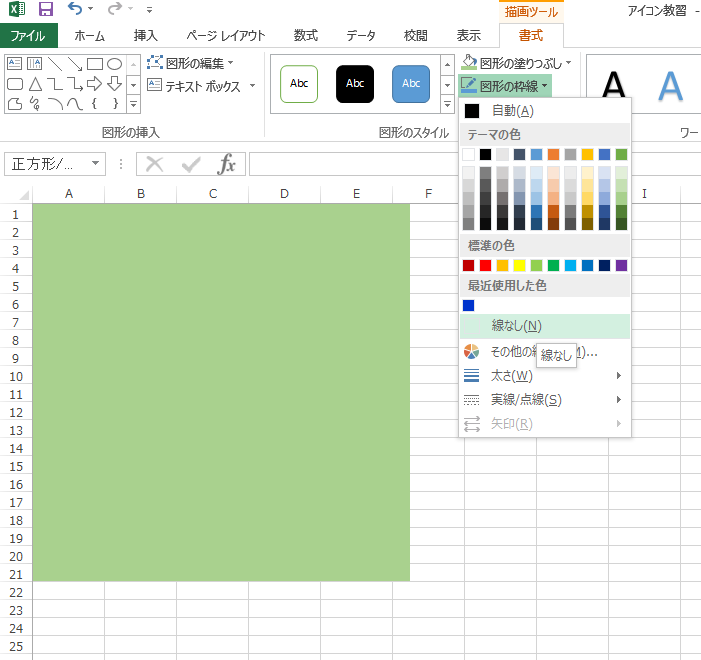Screen dimensions: 701x660
Task: Open the テキスト ボックス dropdown arrow
Action: 253,85
